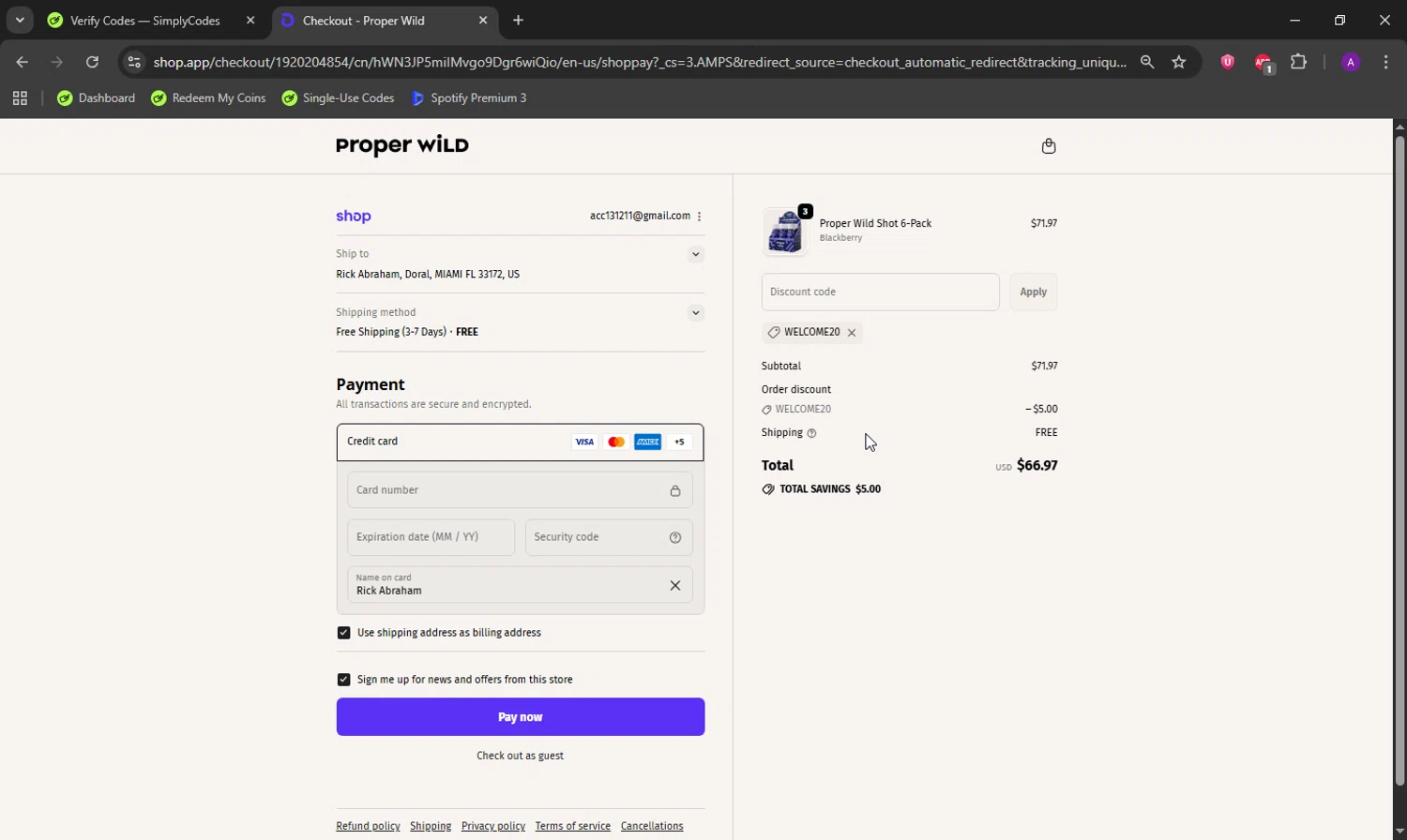This screenshot has height=840, width=1407.
Task: Toggle Use shipping address as billing address
Action: [x=343, y=633]
